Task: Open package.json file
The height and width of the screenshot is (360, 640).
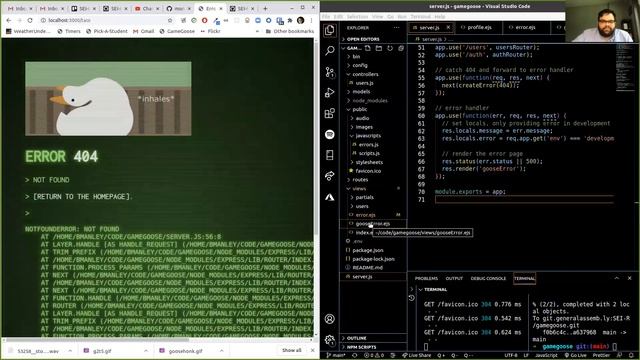Action: tap(367, 250)
